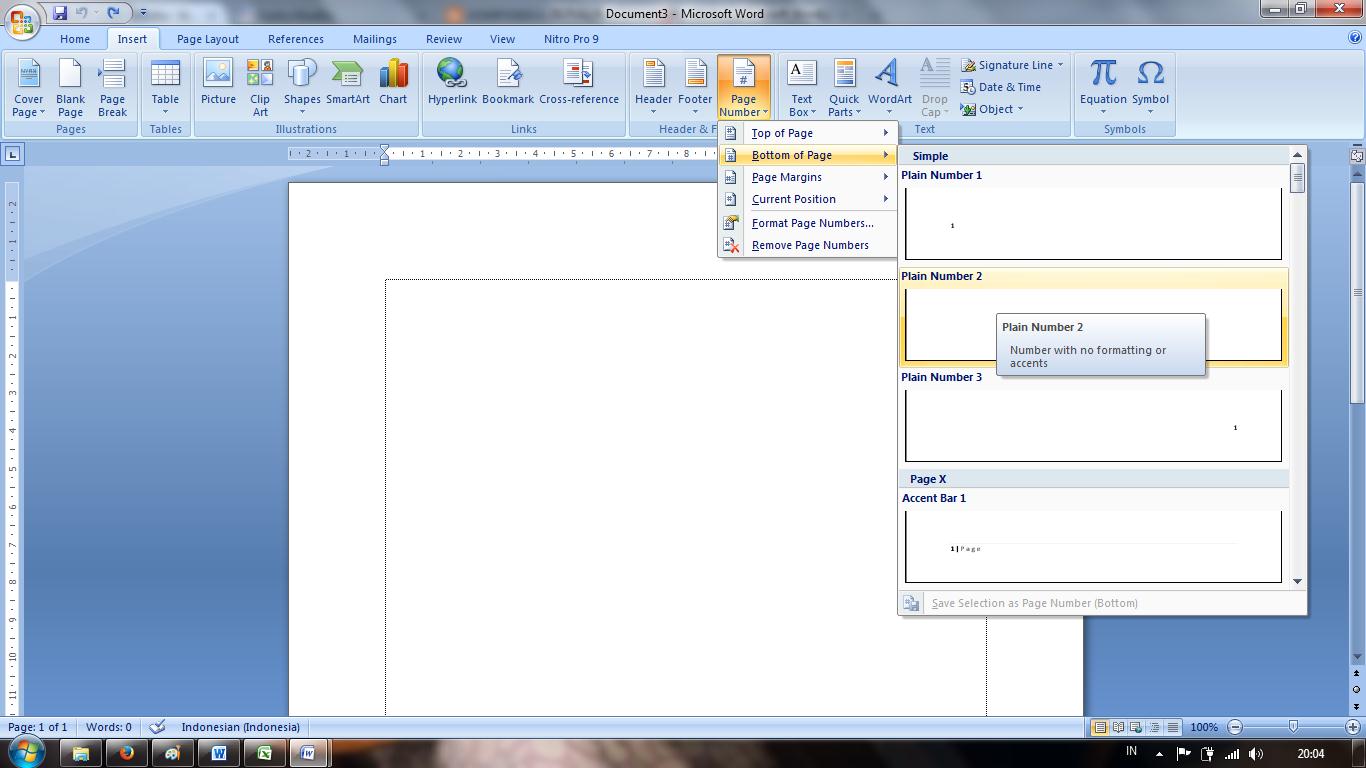Screen dimensions: 1366x768
Task: Open the Clip Art pane
Action: point(260,88)
